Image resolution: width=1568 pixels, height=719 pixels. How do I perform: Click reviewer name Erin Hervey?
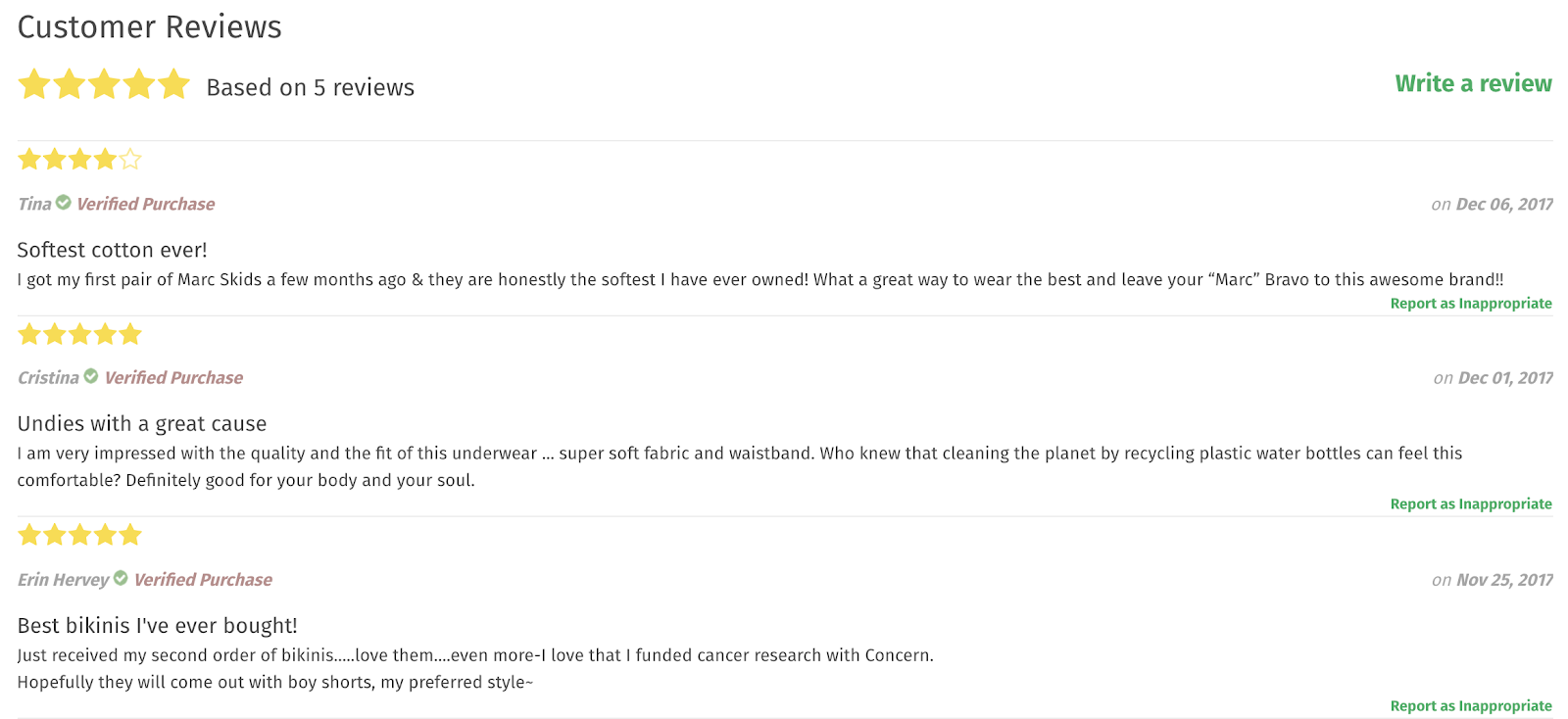[63, 580]
